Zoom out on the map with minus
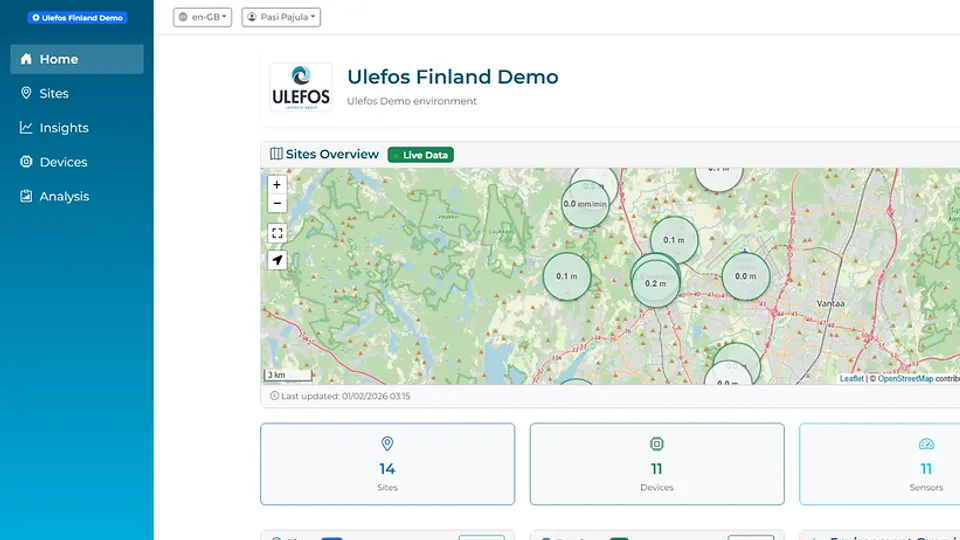Viewport: 960px width, 540px height. pyautogui.click(x=277, y=203)
